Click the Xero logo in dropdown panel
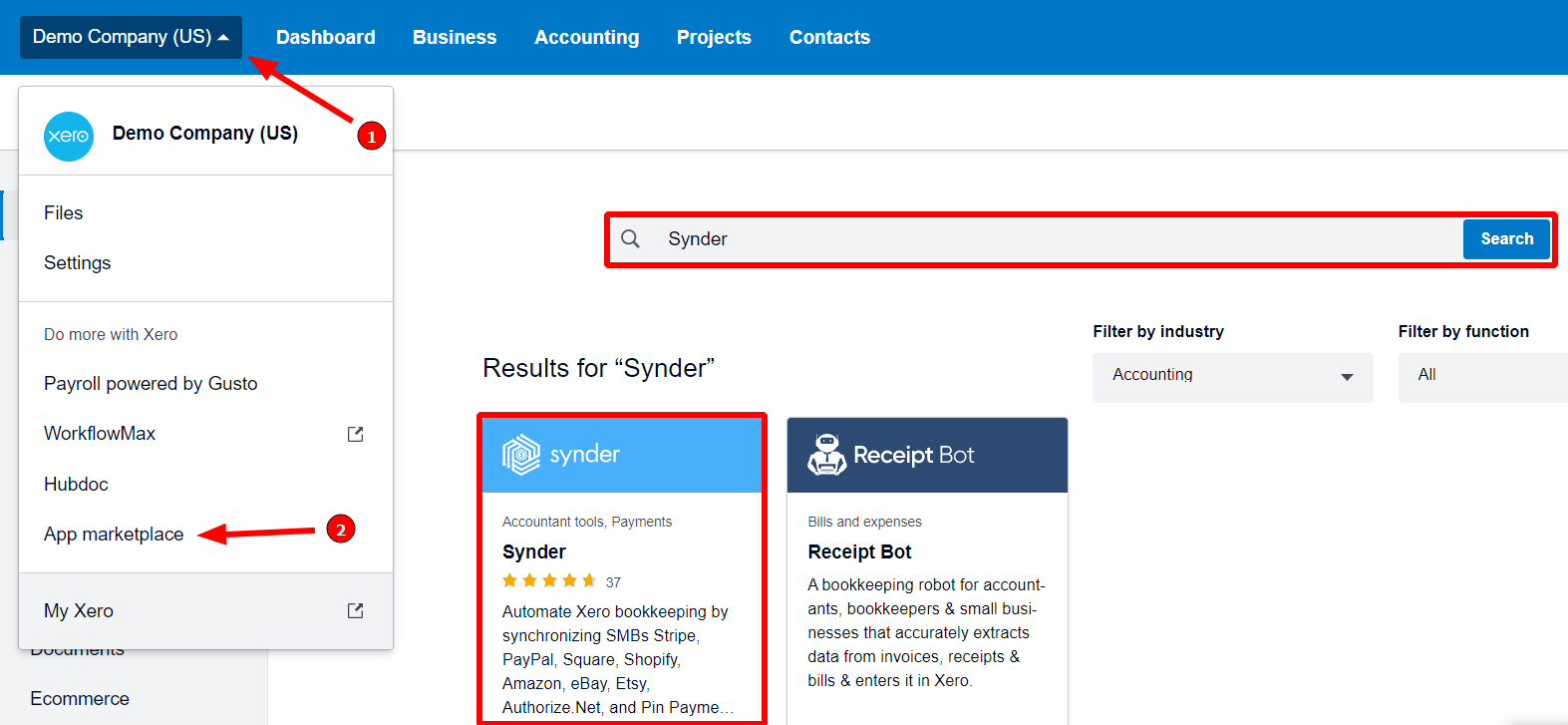 point(69,136)
